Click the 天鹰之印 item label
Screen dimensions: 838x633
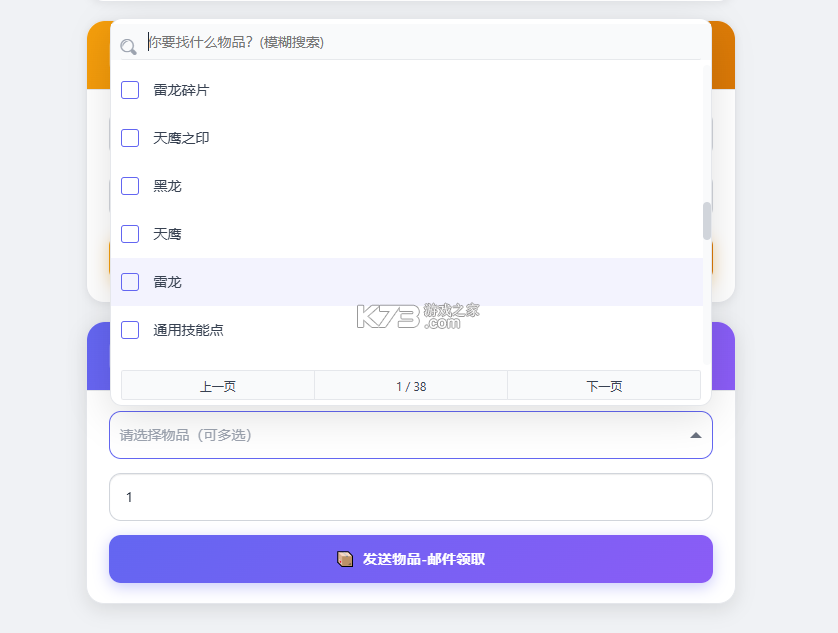(x=181, y=138)
